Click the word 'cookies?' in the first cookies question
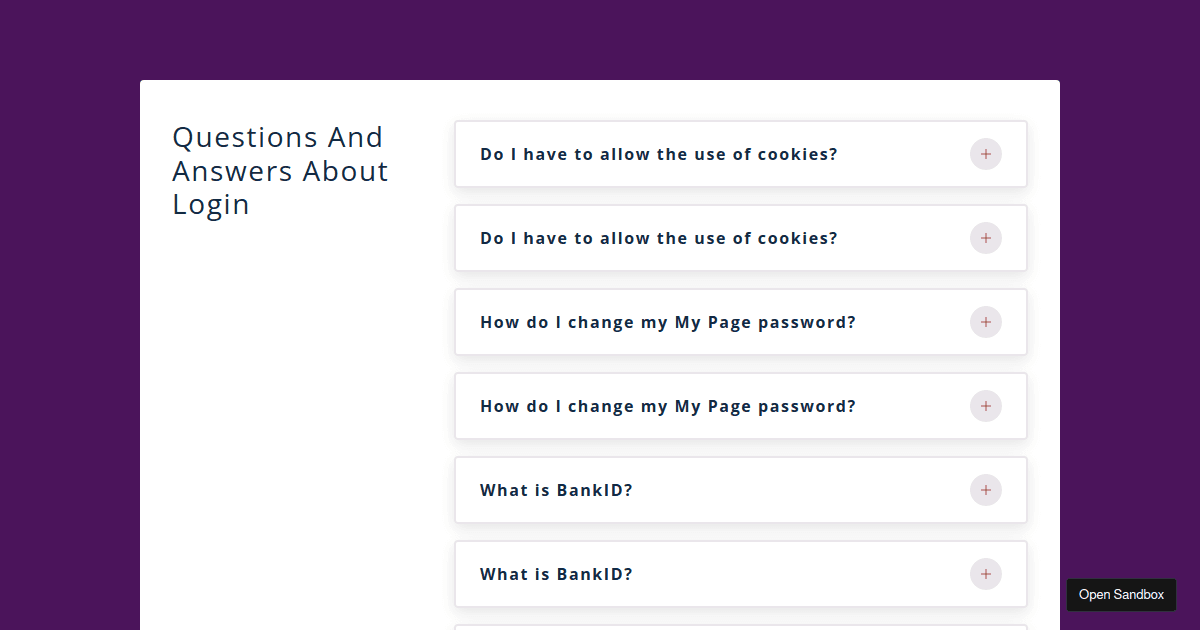The image size is (1200, 630). coord(797,154)
